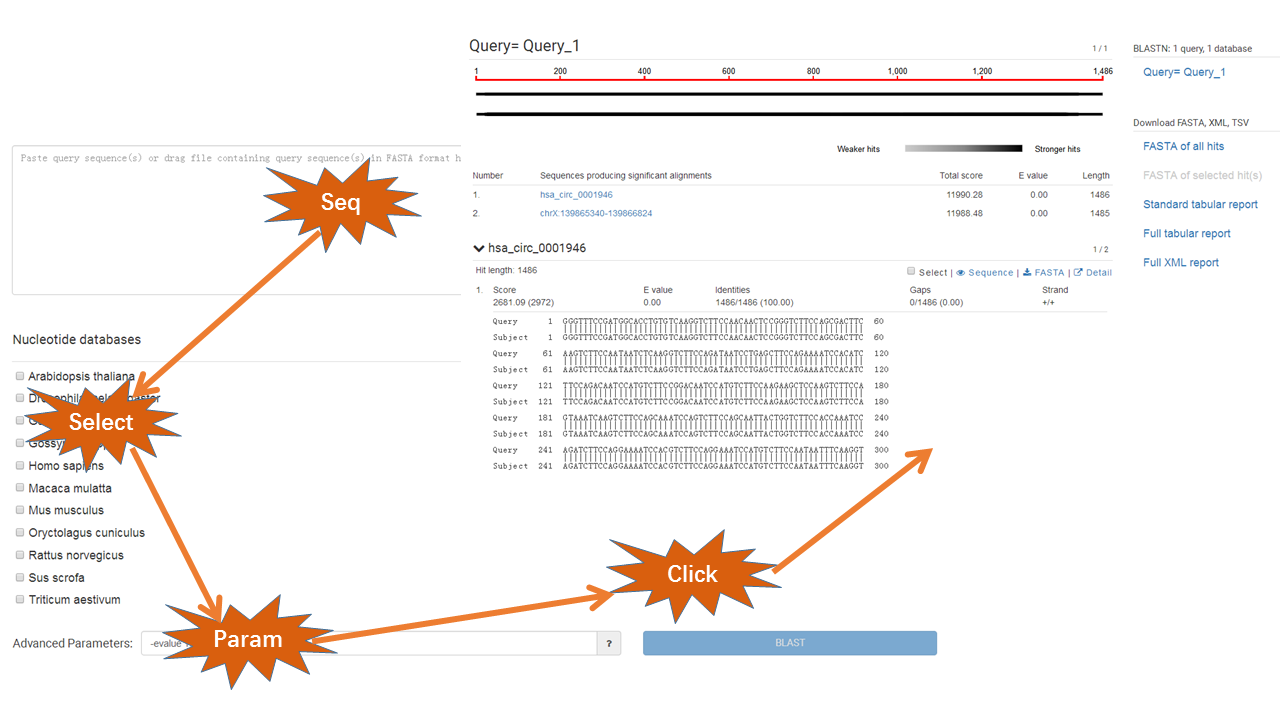Collapse the hsa_circ_0001946 hit section
The image size is (1280, 720).
pyautogui.click(x=479, y=248)
